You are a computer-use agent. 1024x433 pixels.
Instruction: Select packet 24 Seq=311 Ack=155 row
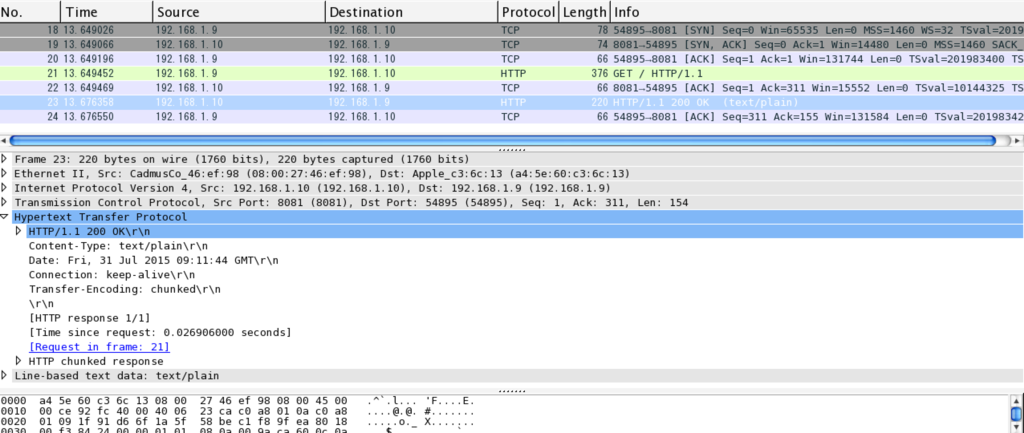pos(512,116)
